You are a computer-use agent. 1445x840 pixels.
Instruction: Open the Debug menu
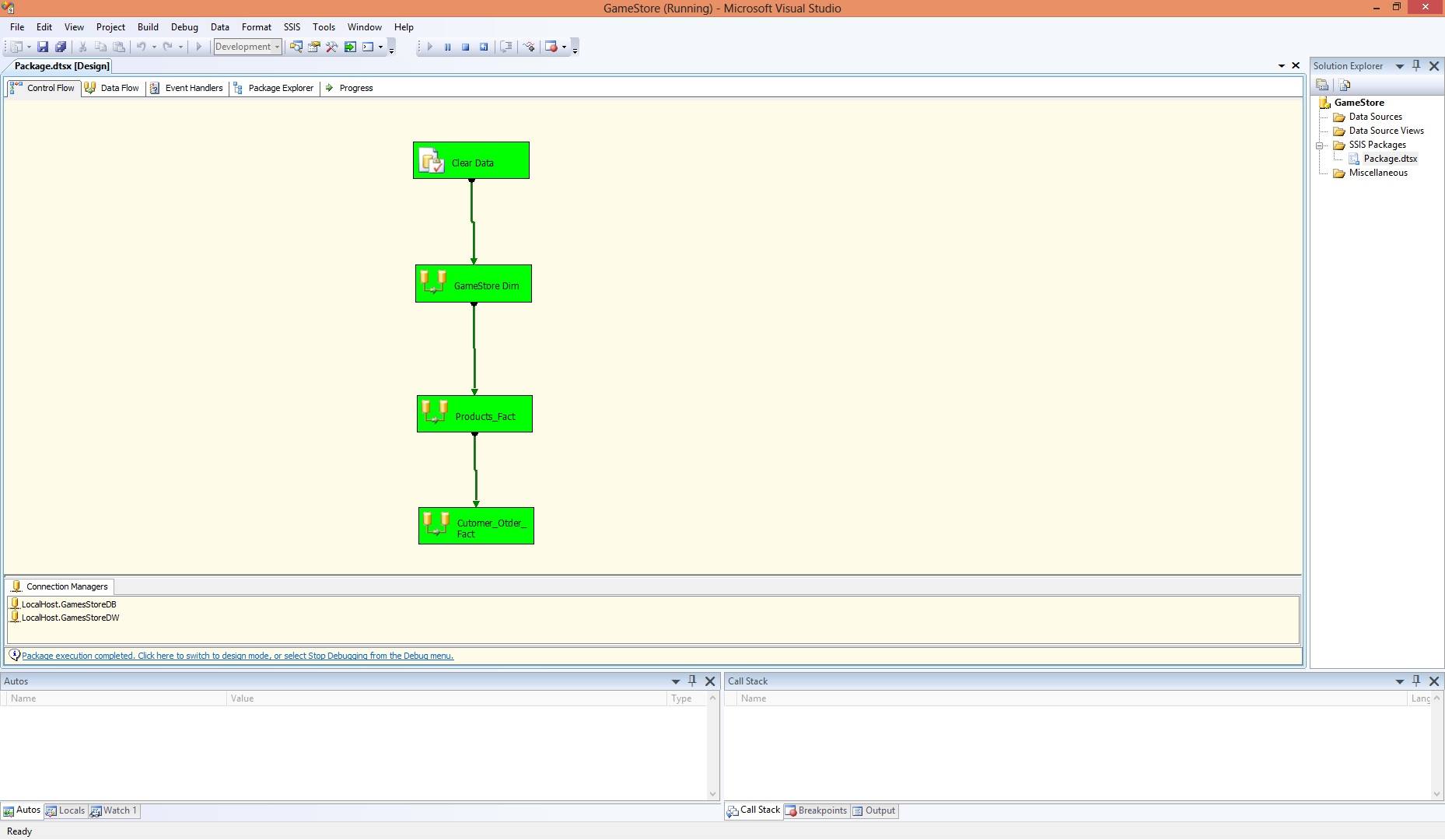(184, 27)
